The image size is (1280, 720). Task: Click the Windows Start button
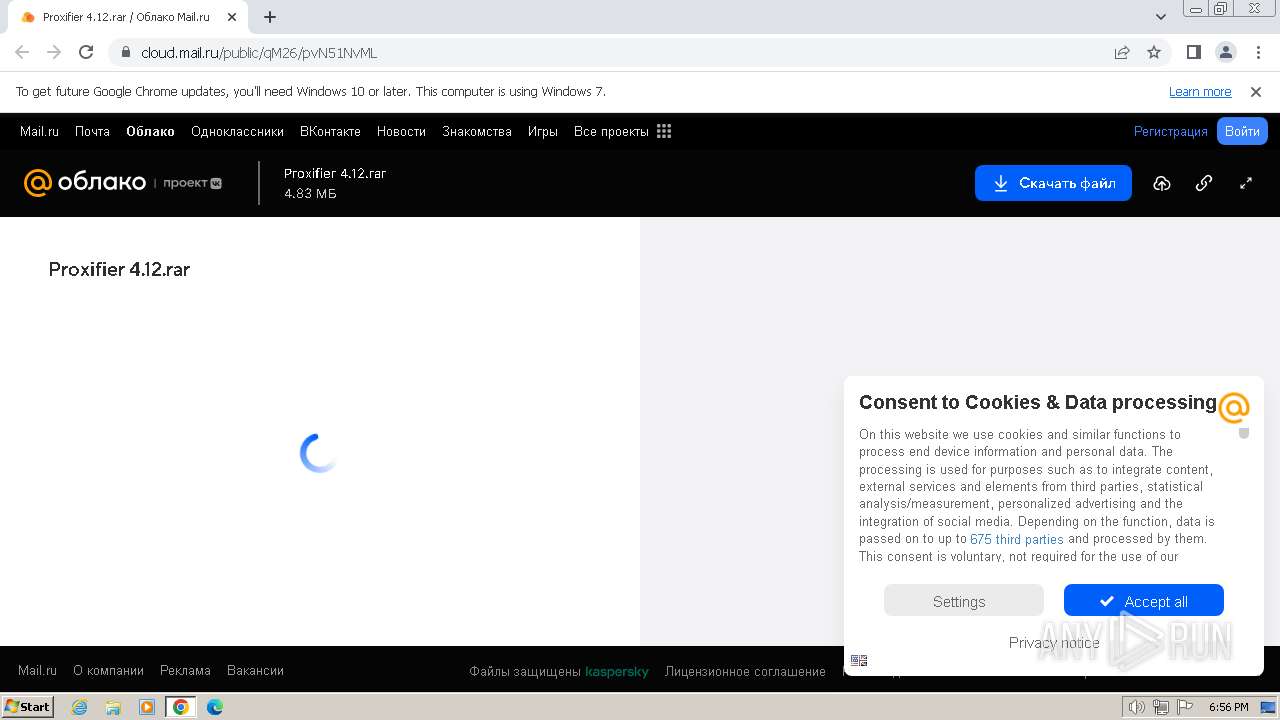(28, 707)
